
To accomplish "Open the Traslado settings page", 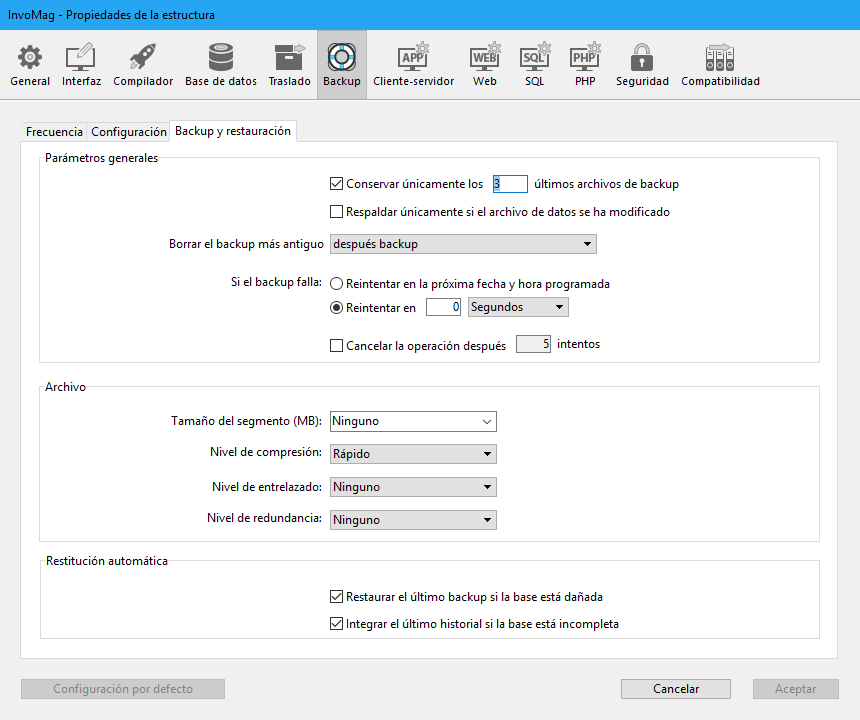I will [289, 64].
